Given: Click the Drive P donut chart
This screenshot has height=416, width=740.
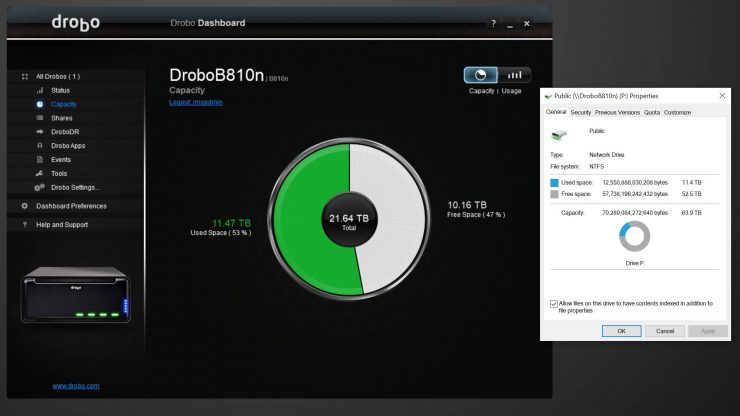Looking at the screenshot, I should [x=634, y=237].
